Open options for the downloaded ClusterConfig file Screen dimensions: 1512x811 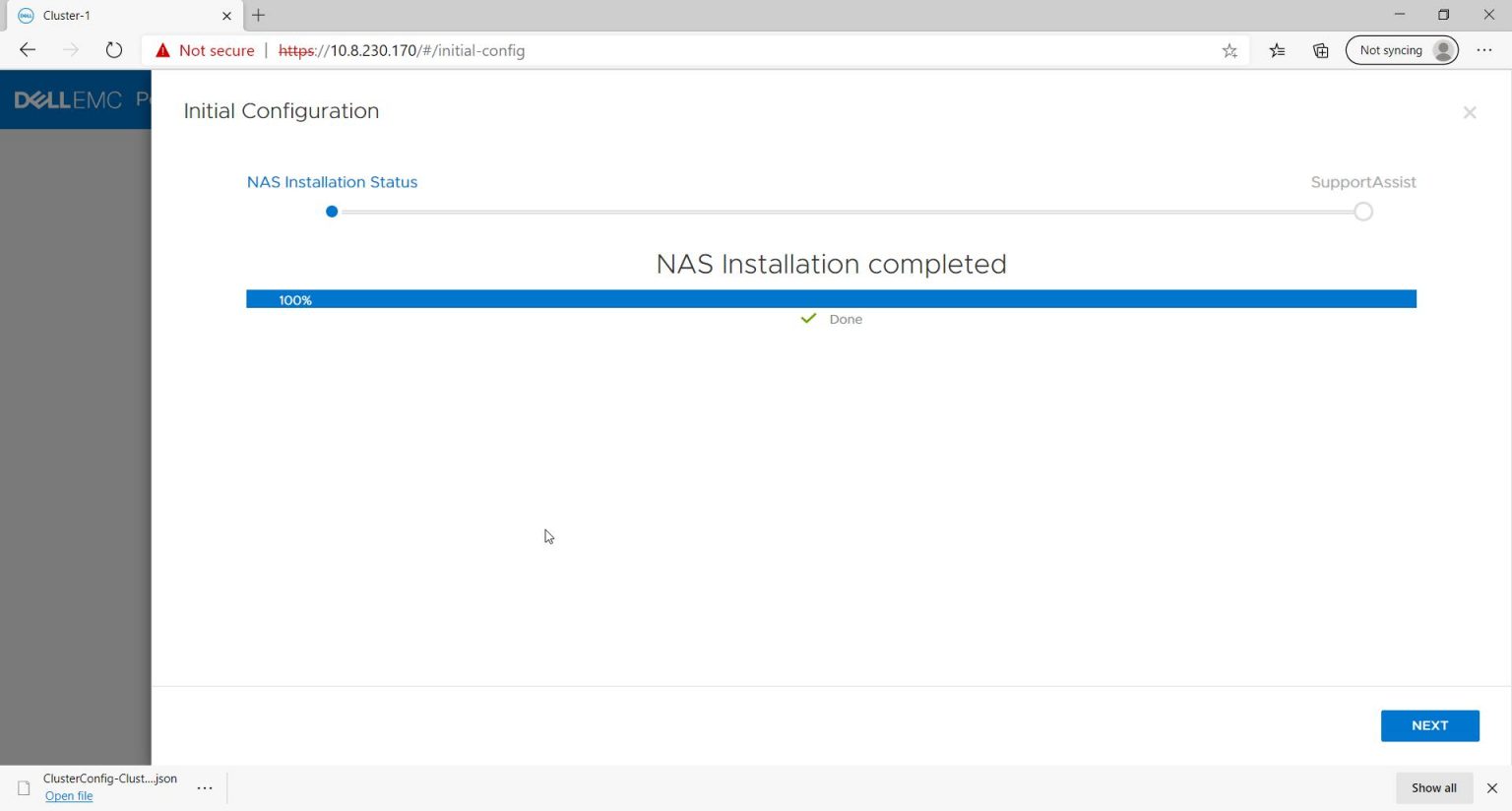pyautogui.click(x=204, y=787)
